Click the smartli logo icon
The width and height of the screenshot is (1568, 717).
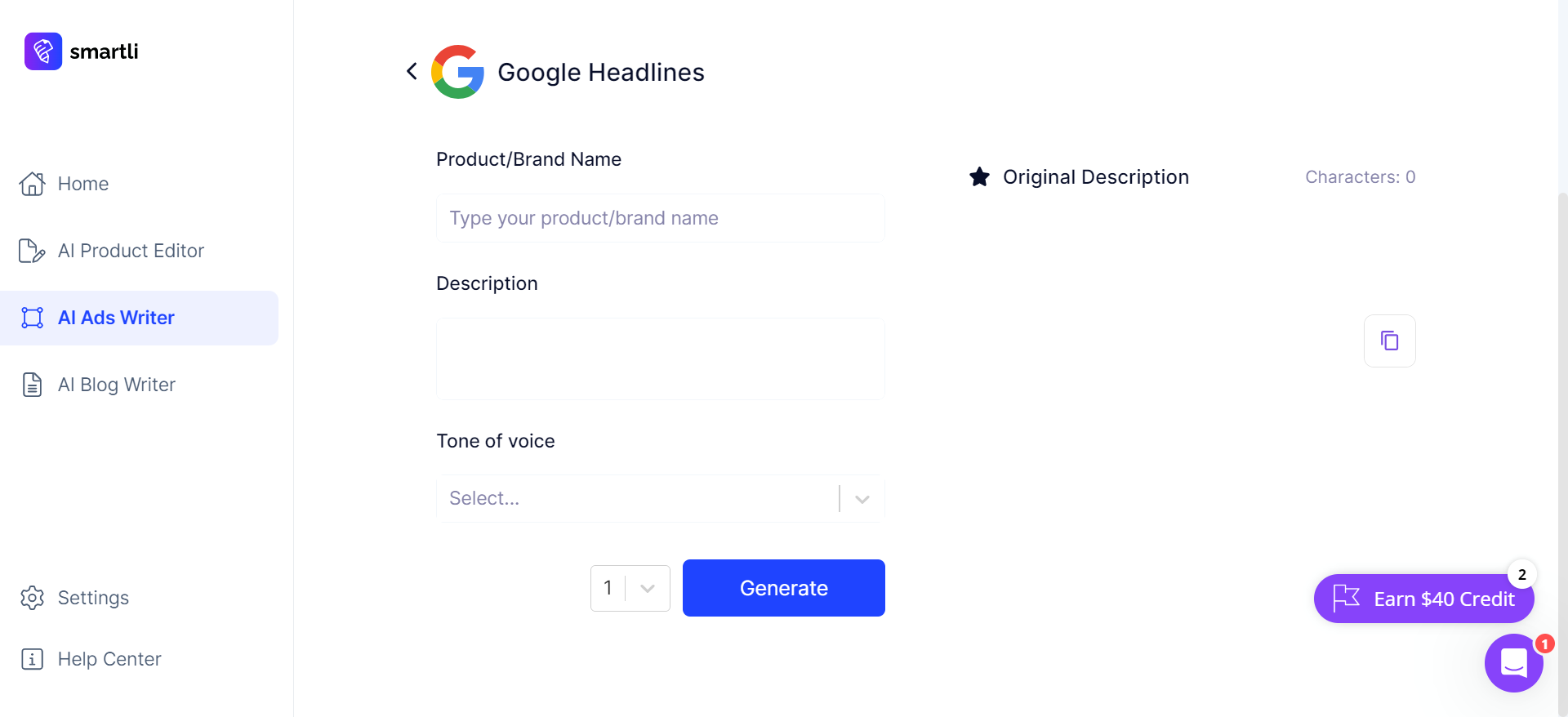[43, 51]
